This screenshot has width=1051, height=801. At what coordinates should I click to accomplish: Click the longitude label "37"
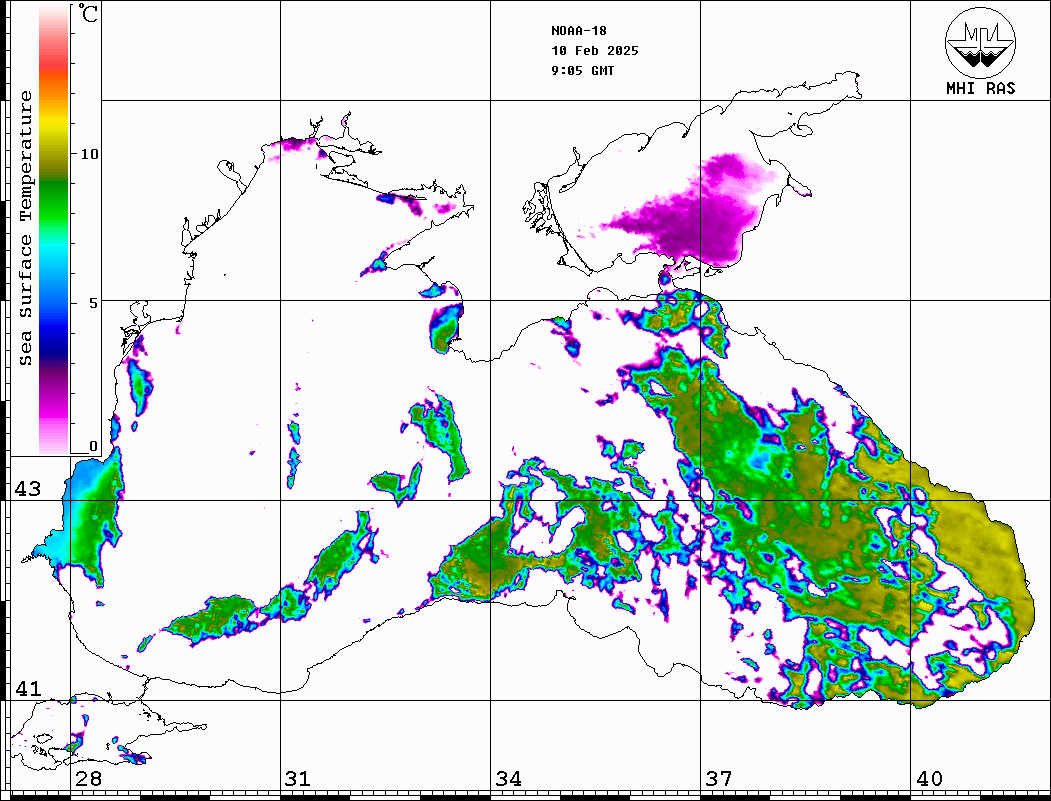pos(719,778)
